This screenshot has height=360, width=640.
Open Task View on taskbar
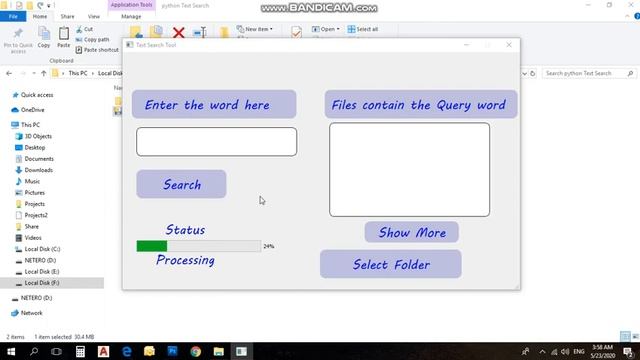[x=56, y=351]
